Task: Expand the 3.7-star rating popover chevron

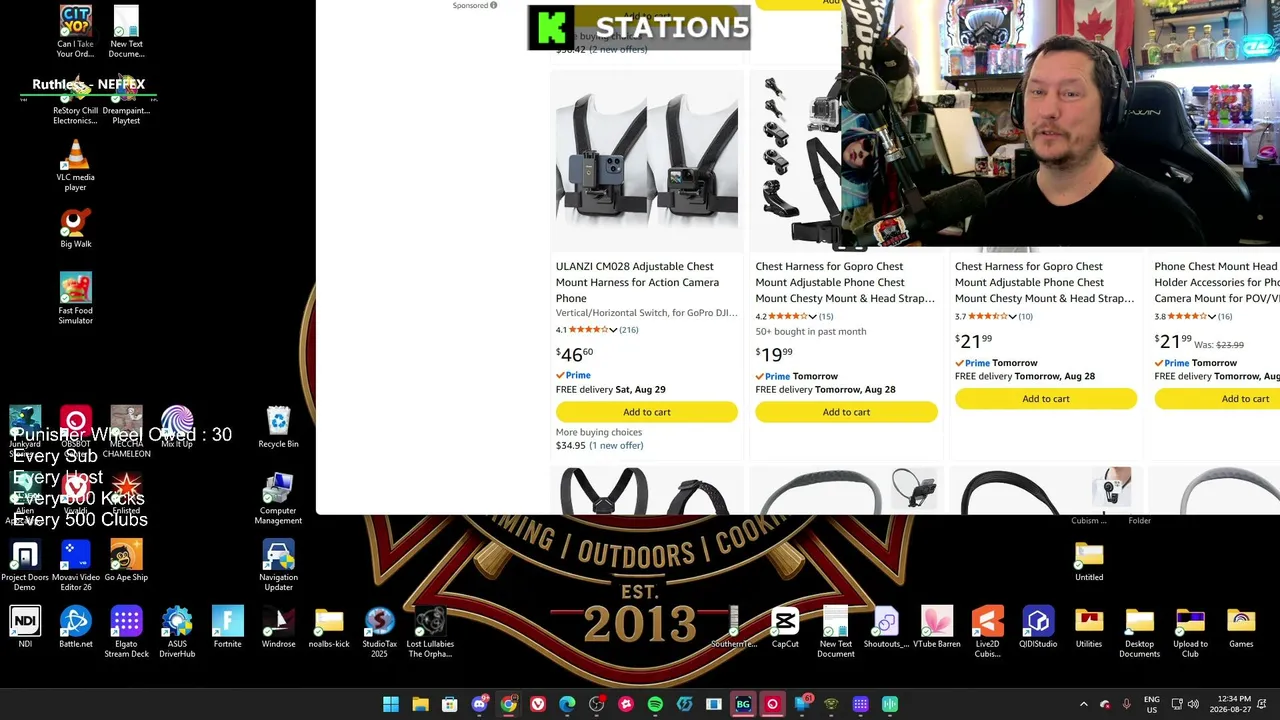Action: tap(1012, 317)
